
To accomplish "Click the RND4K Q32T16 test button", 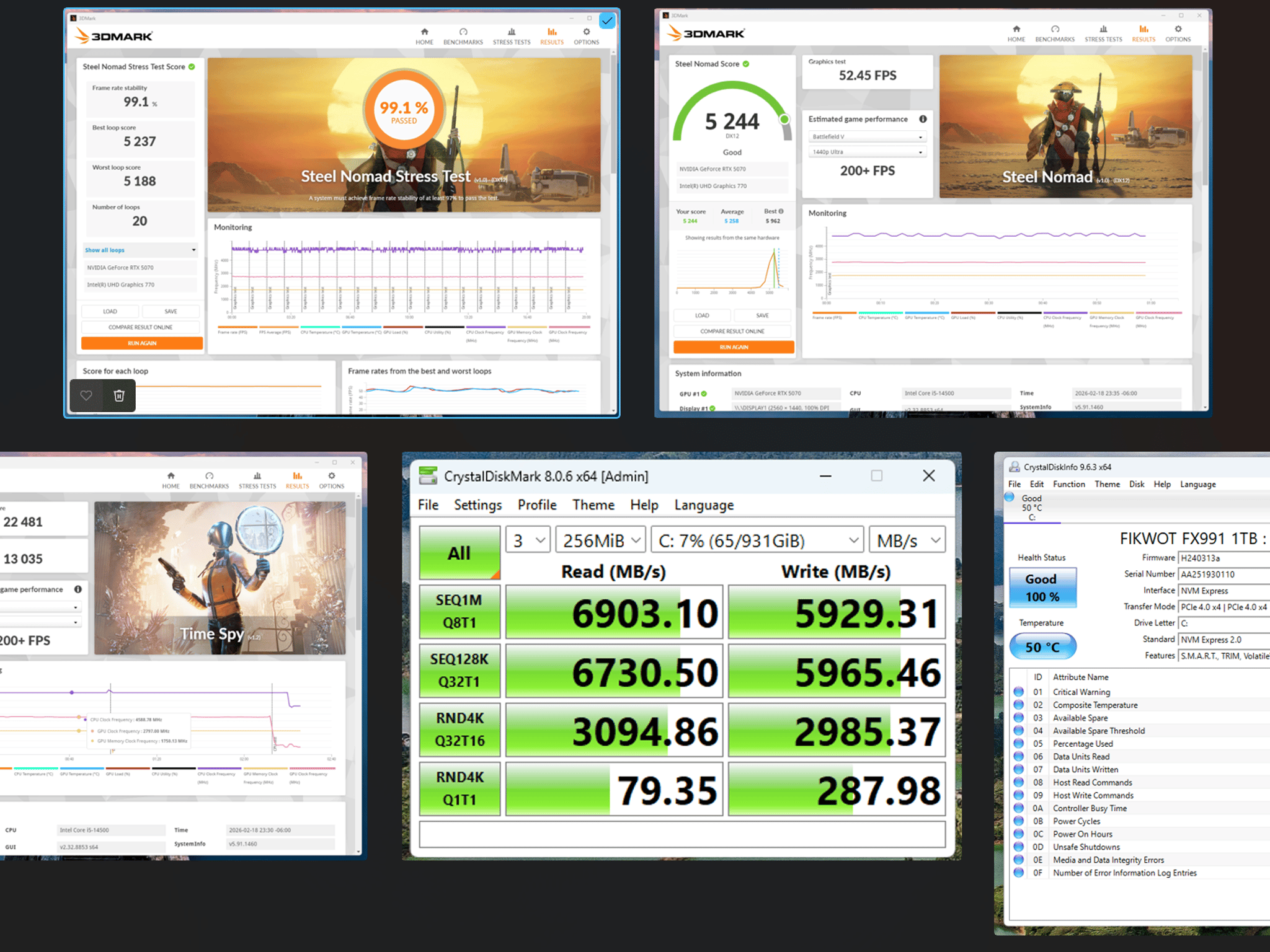I will pyautogui.click(x=460, y=729).
